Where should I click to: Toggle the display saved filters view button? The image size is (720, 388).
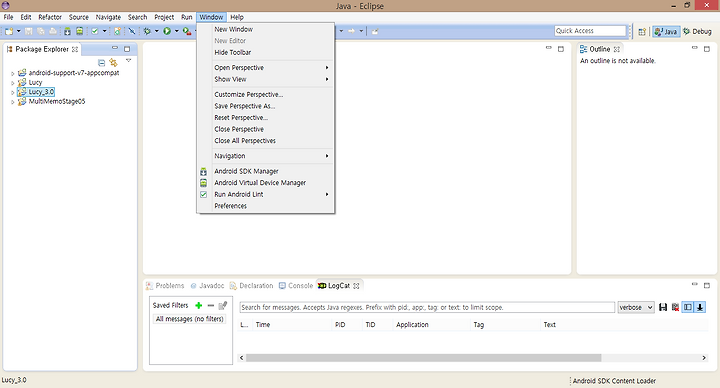687,307
